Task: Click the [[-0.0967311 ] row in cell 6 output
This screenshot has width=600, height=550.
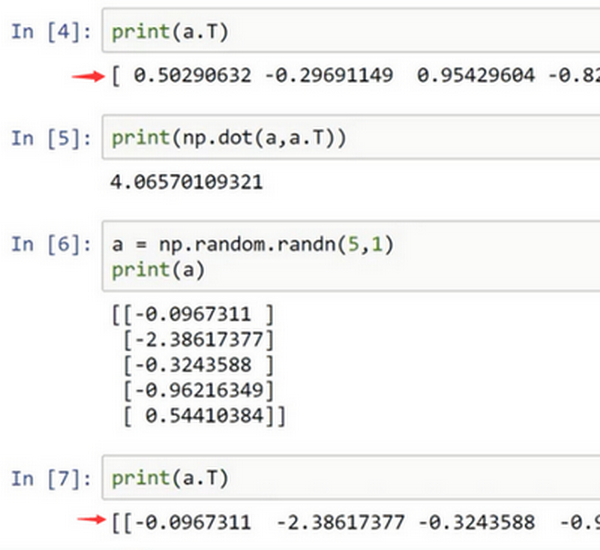Action: point(193,315)
